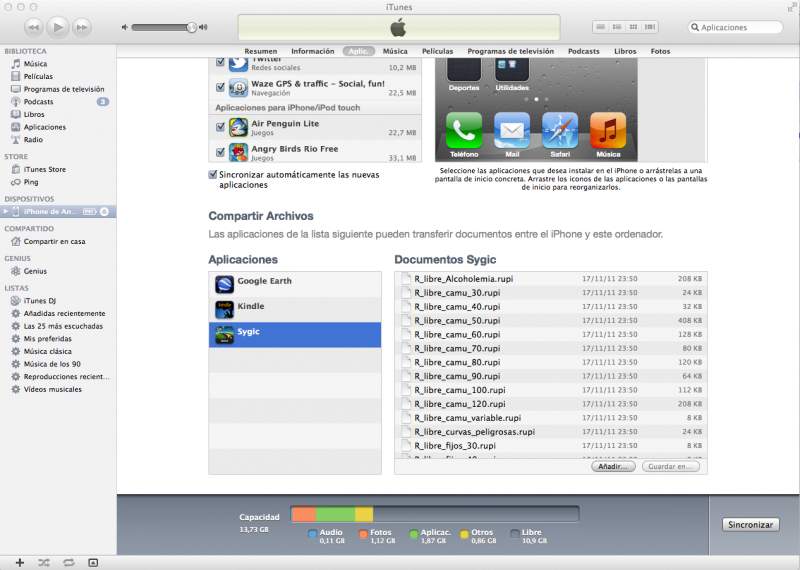The image size is (800, 570).
Task: Click the Añadir... button
Action: (613, 466)
